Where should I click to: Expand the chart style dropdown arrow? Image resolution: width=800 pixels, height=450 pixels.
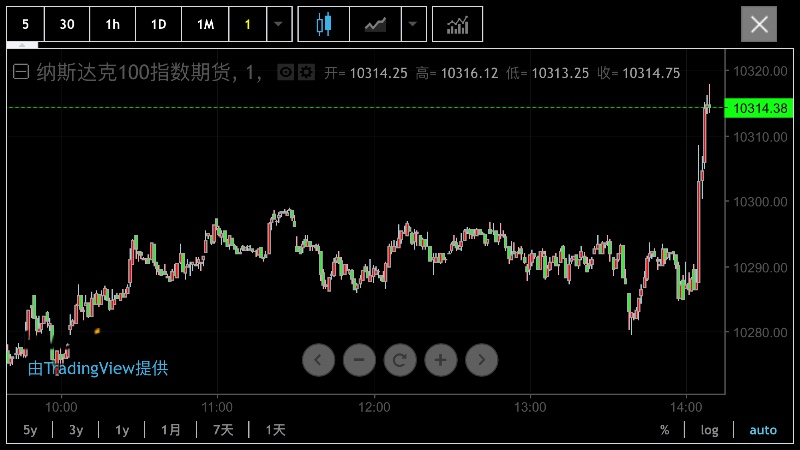coord(413,24)
